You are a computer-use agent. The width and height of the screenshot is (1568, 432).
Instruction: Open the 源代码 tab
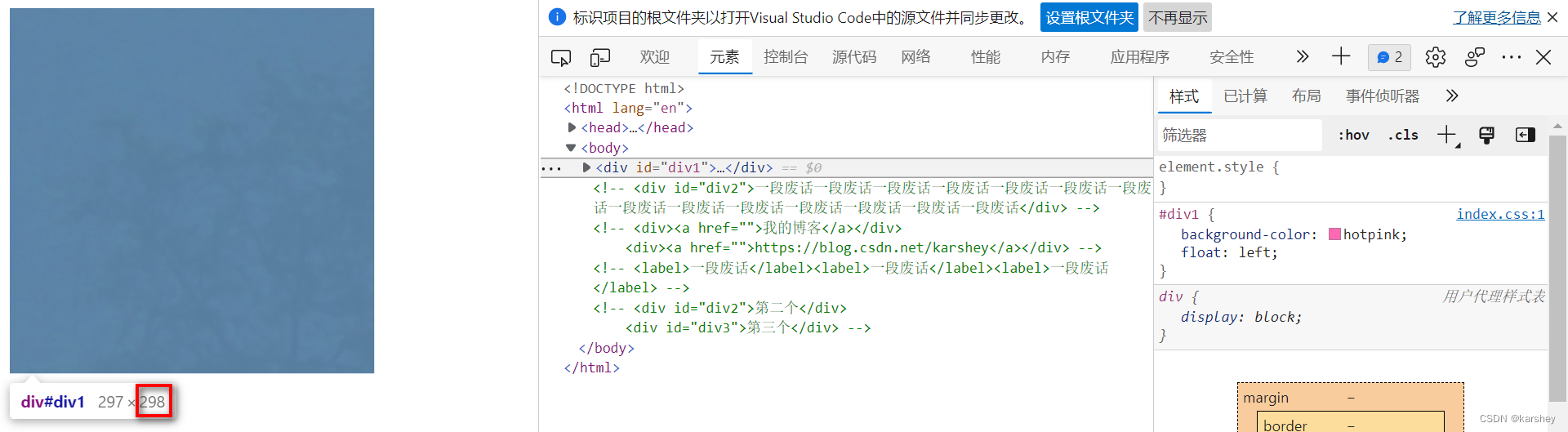854,56
